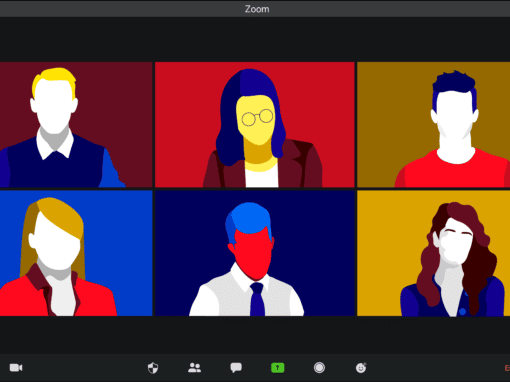Viewport: 510px width, 382px height.
Task: Click the red End button at toolbar edge
Action: tap(507, 368)
